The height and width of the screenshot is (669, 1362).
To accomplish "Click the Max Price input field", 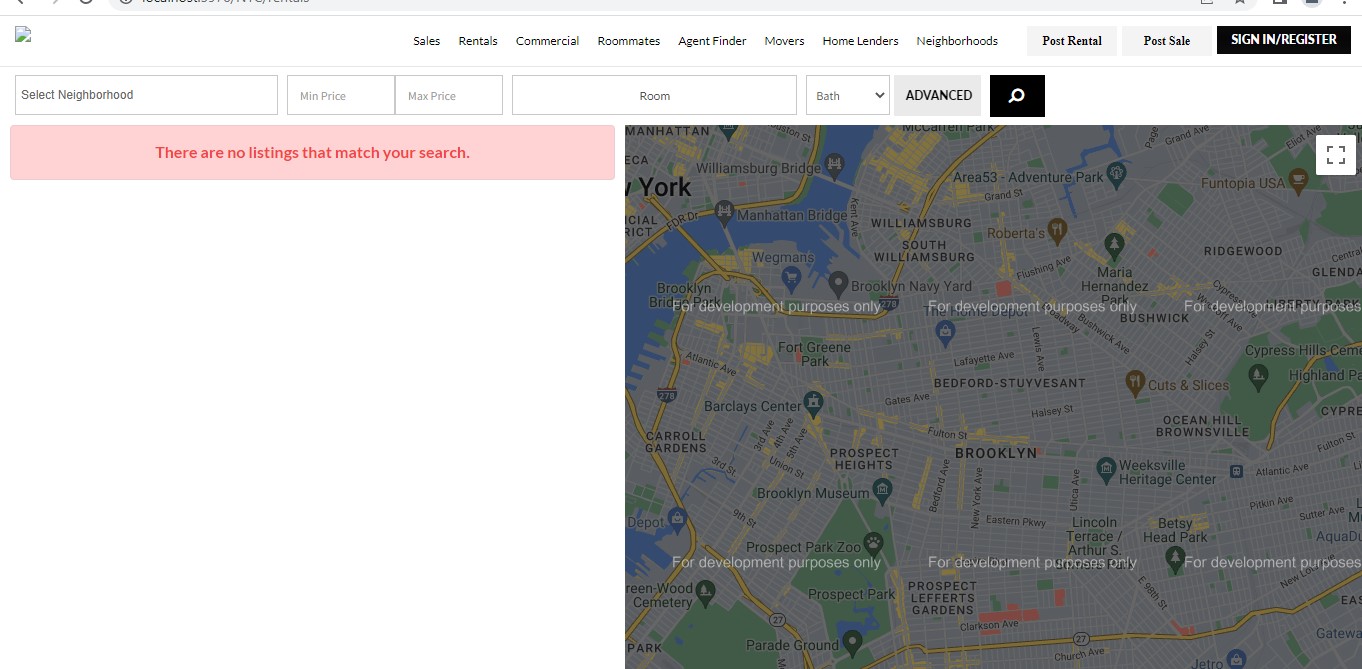I will pyautogui.click(x=449, y=95).
